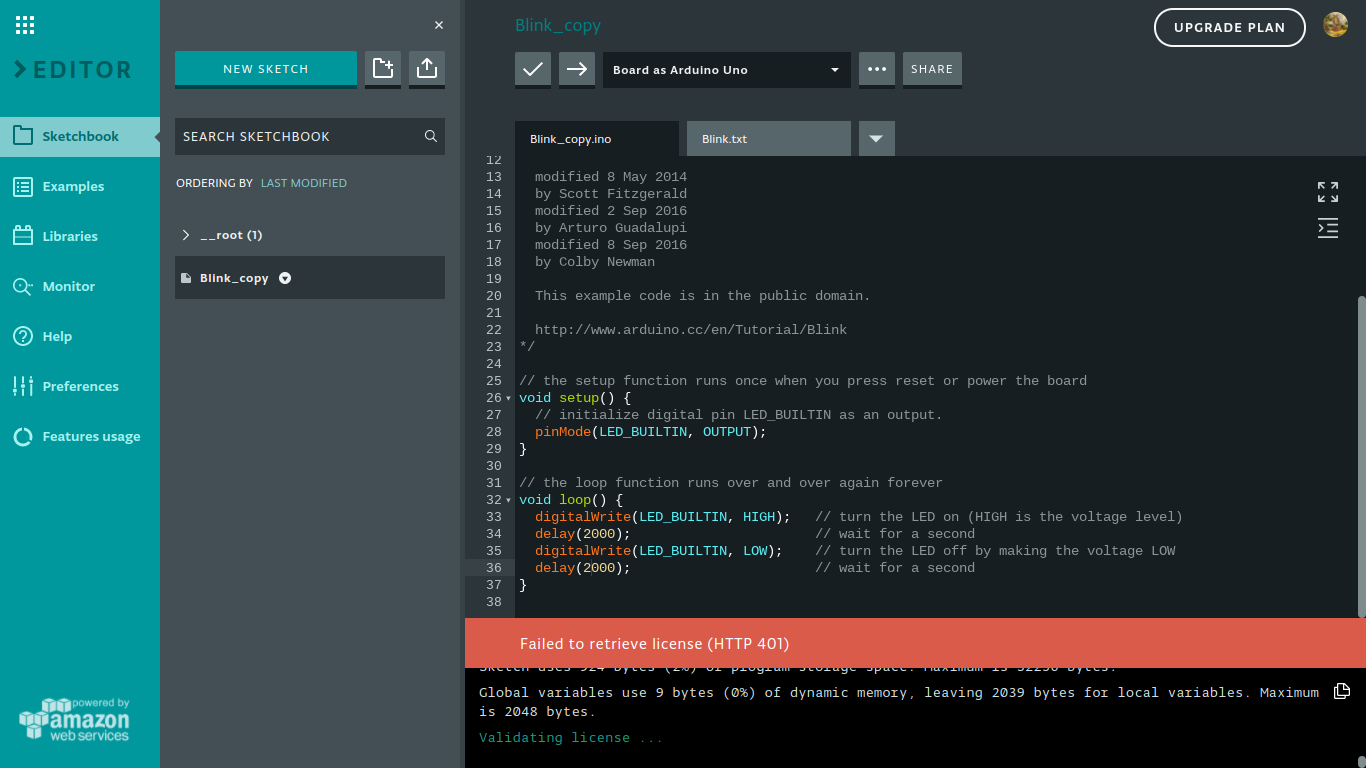Go to Examples section
1366x768 pixels.
pos(73,186)
